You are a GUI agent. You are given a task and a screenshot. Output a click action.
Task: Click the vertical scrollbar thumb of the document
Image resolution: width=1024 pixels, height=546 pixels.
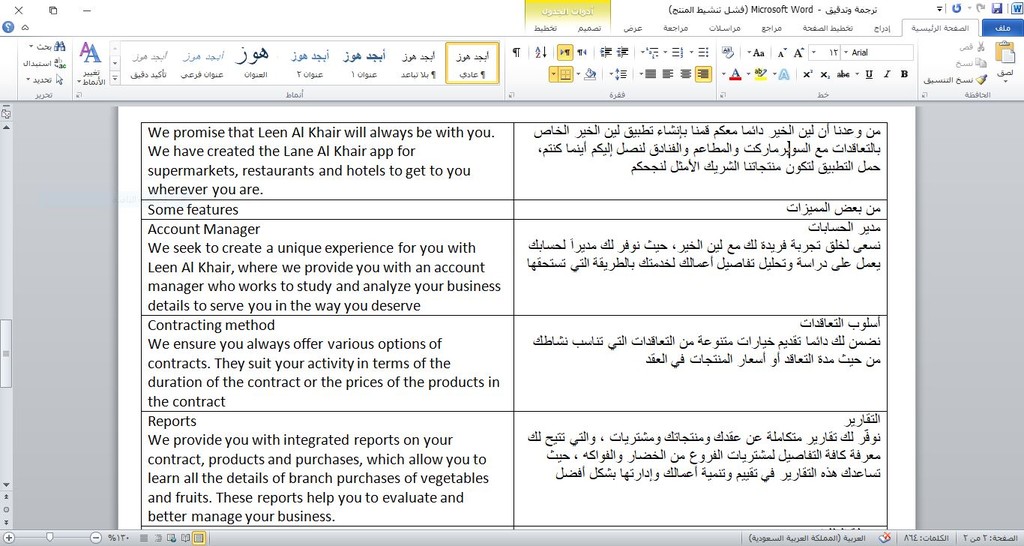[x=6, y=353]
